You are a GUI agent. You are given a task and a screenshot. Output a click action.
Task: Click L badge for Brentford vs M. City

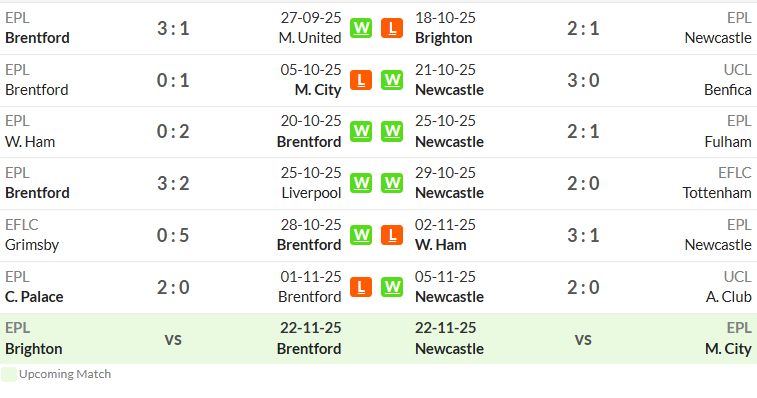[x=361, y=80]
